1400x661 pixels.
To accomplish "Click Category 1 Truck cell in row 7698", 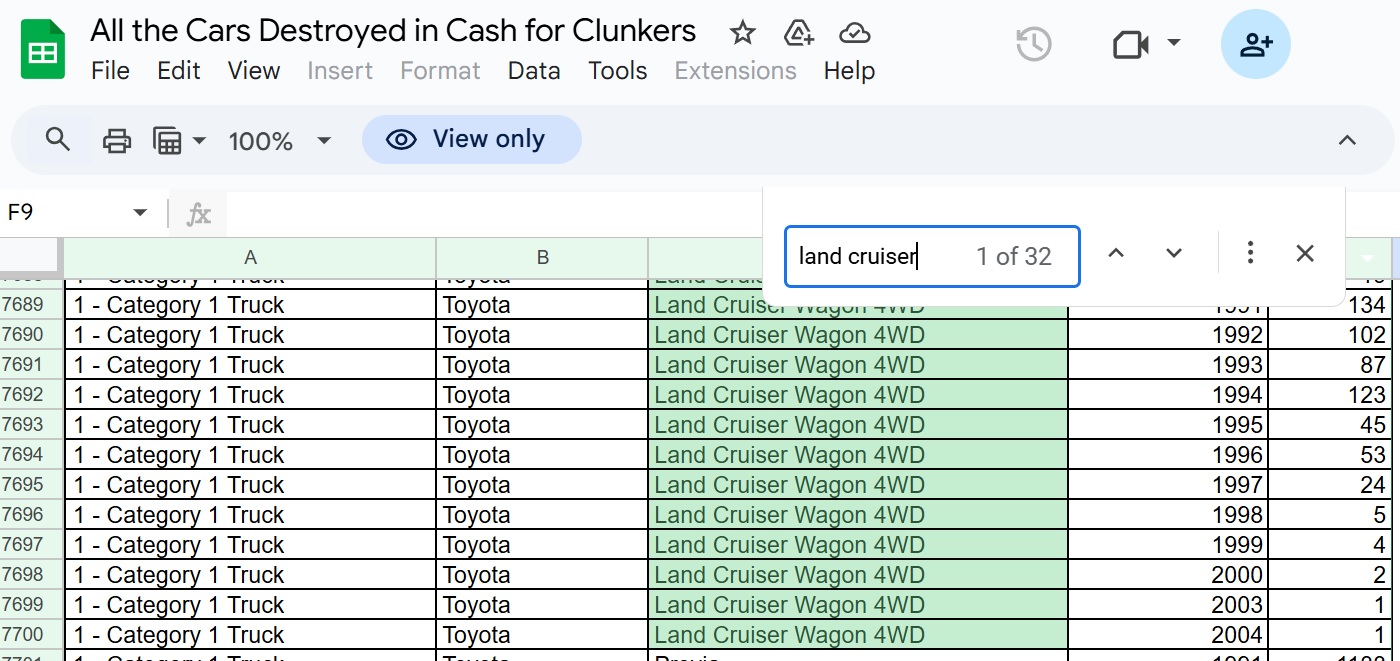I will coord(250,575).
